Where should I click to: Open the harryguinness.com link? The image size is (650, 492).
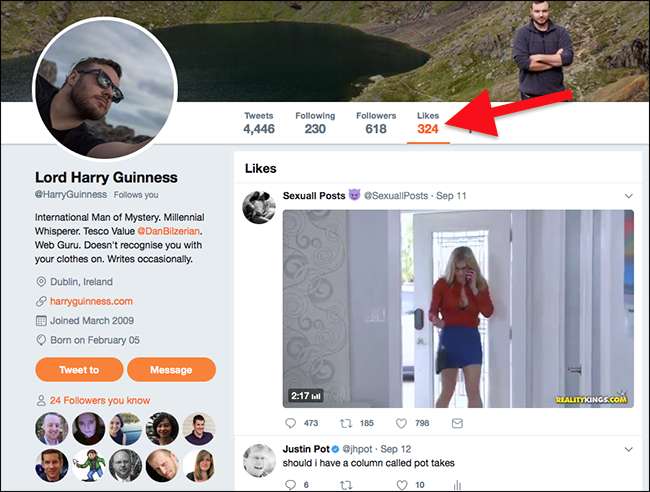click(x=91, y=301)
